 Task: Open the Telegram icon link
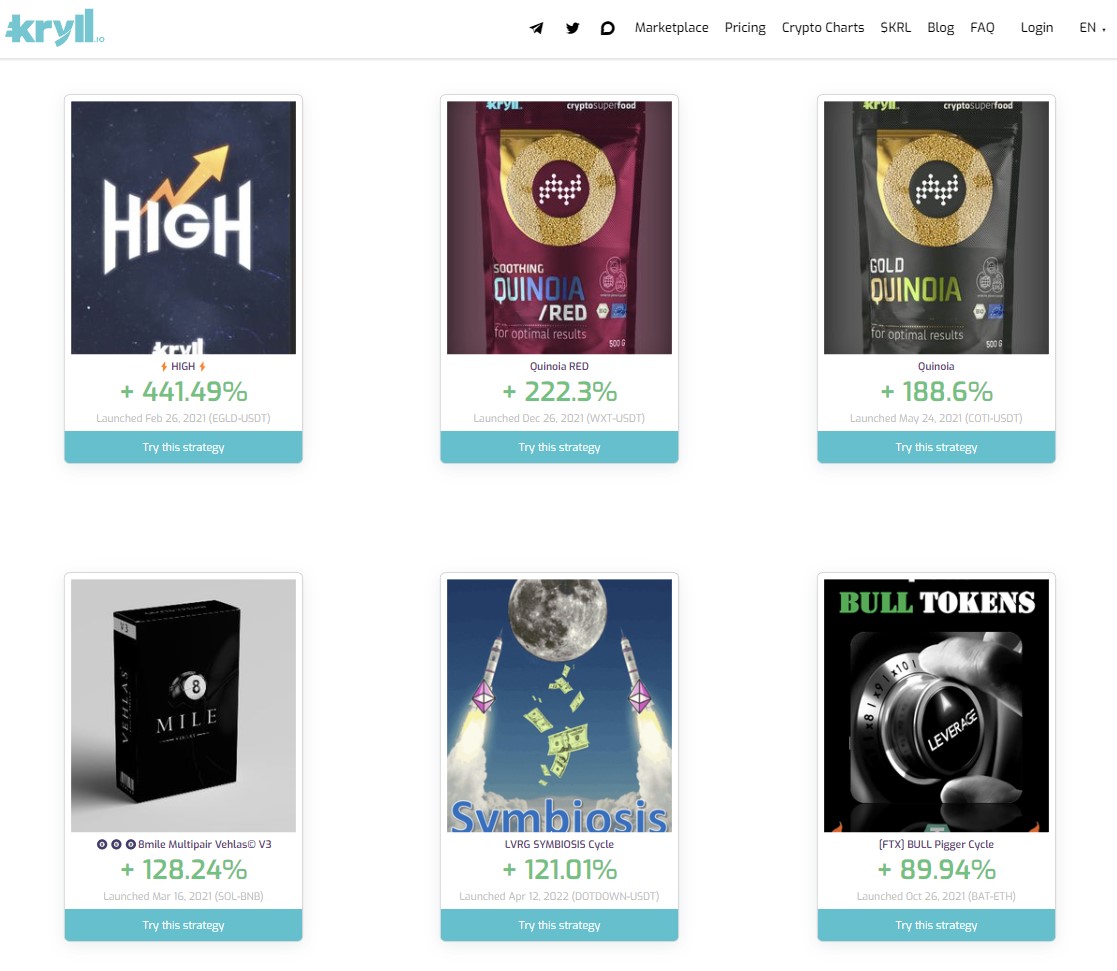pos(536,28)
